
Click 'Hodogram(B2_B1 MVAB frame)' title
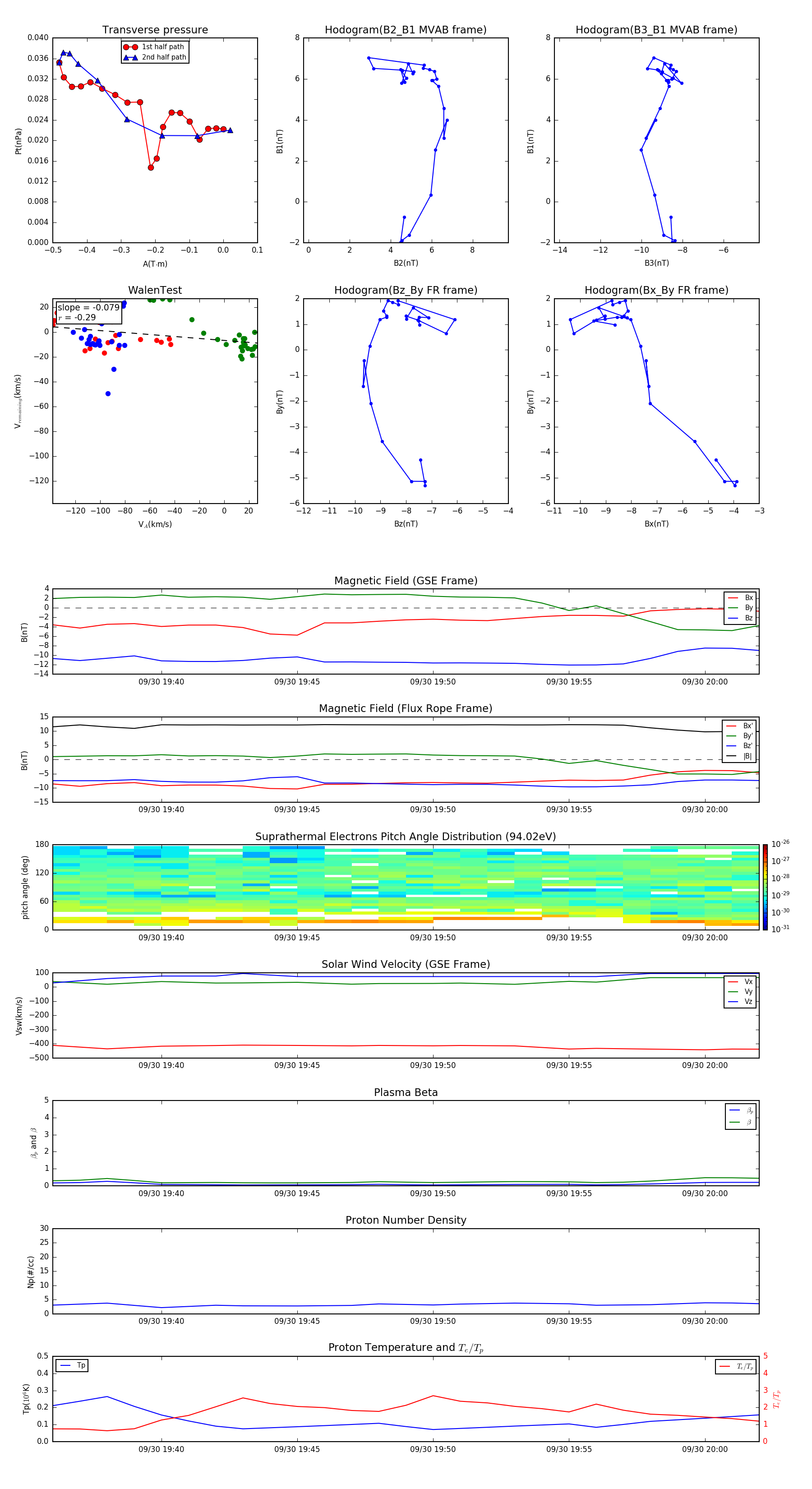tap(406, 30)
